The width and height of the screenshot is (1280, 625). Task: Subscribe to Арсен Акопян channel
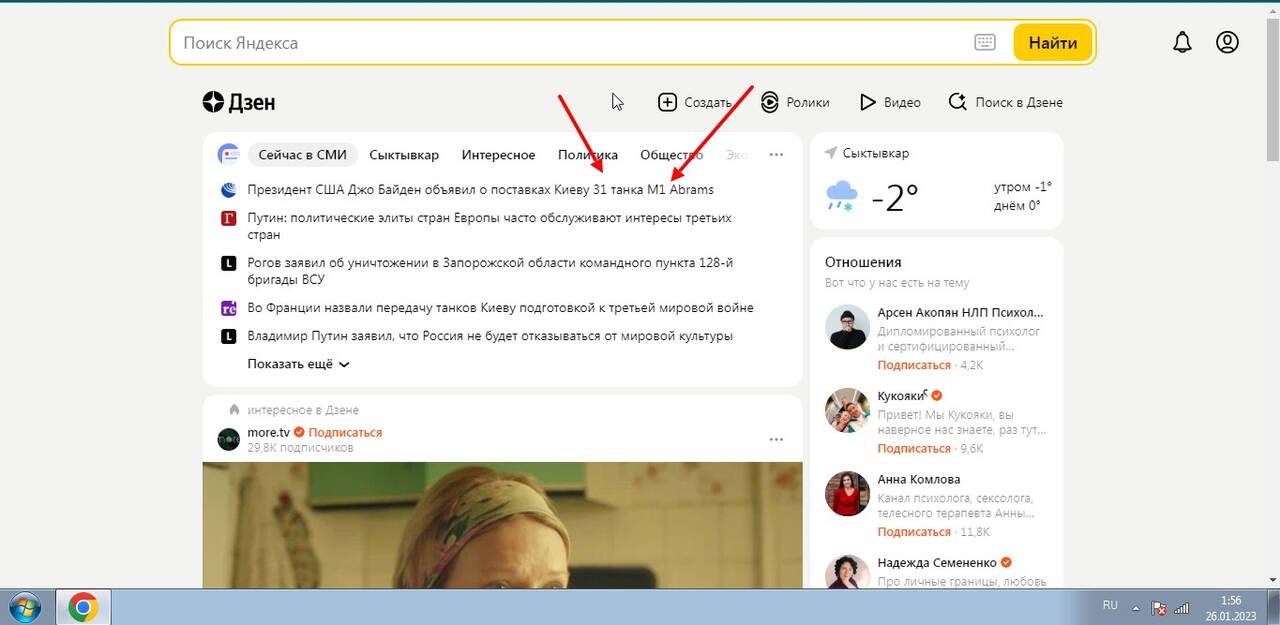914,365
